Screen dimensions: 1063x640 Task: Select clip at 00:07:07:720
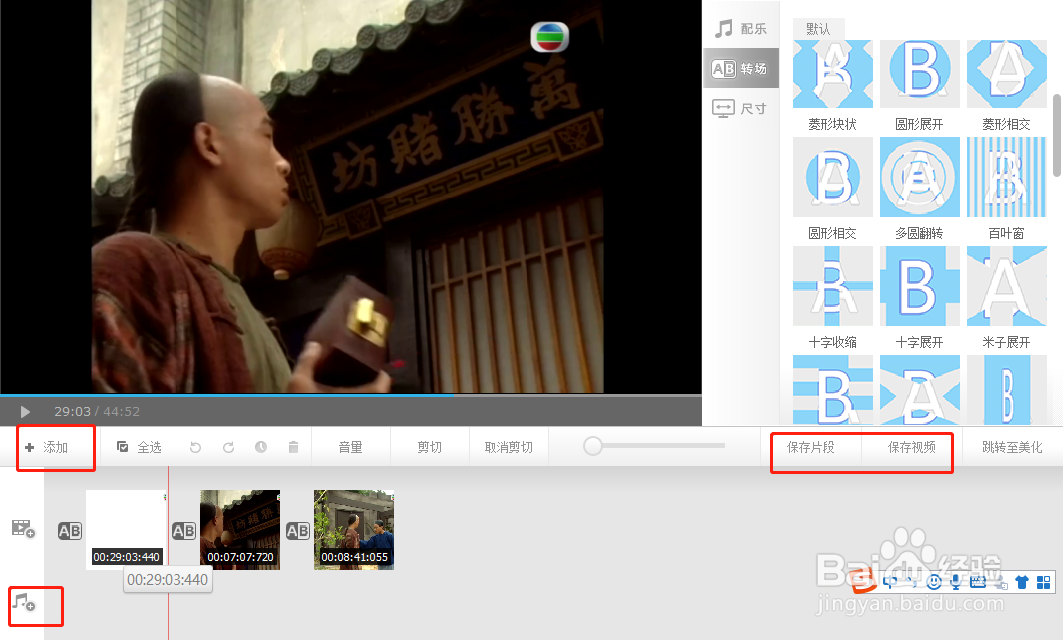tap(240, 529)
